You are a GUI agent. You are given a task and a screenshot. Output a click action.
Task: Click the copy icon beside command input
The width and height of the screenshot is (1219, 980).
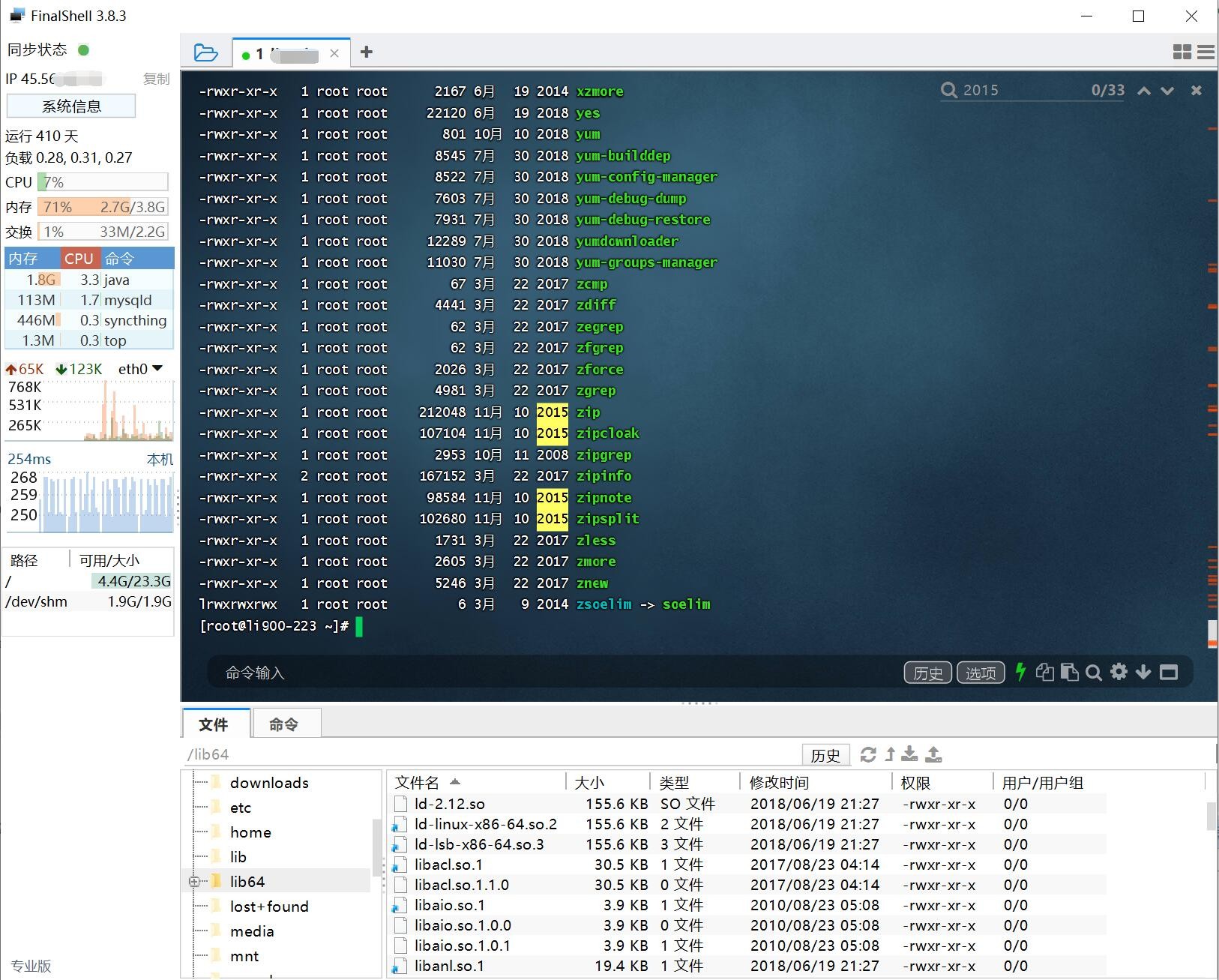point(1045,673)
